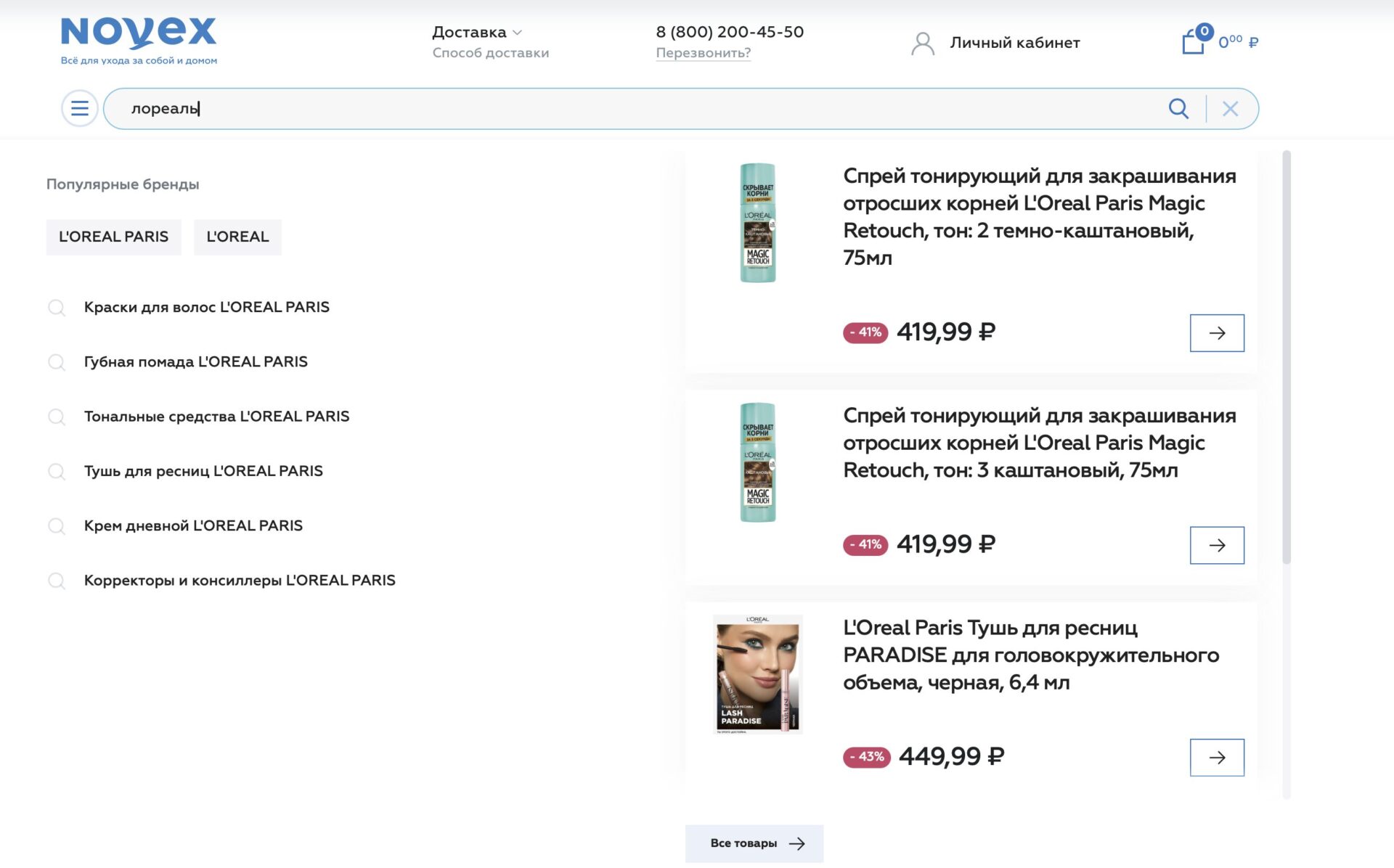
Task: Clear search with the X icon
Action: (x=1230, y=109)
